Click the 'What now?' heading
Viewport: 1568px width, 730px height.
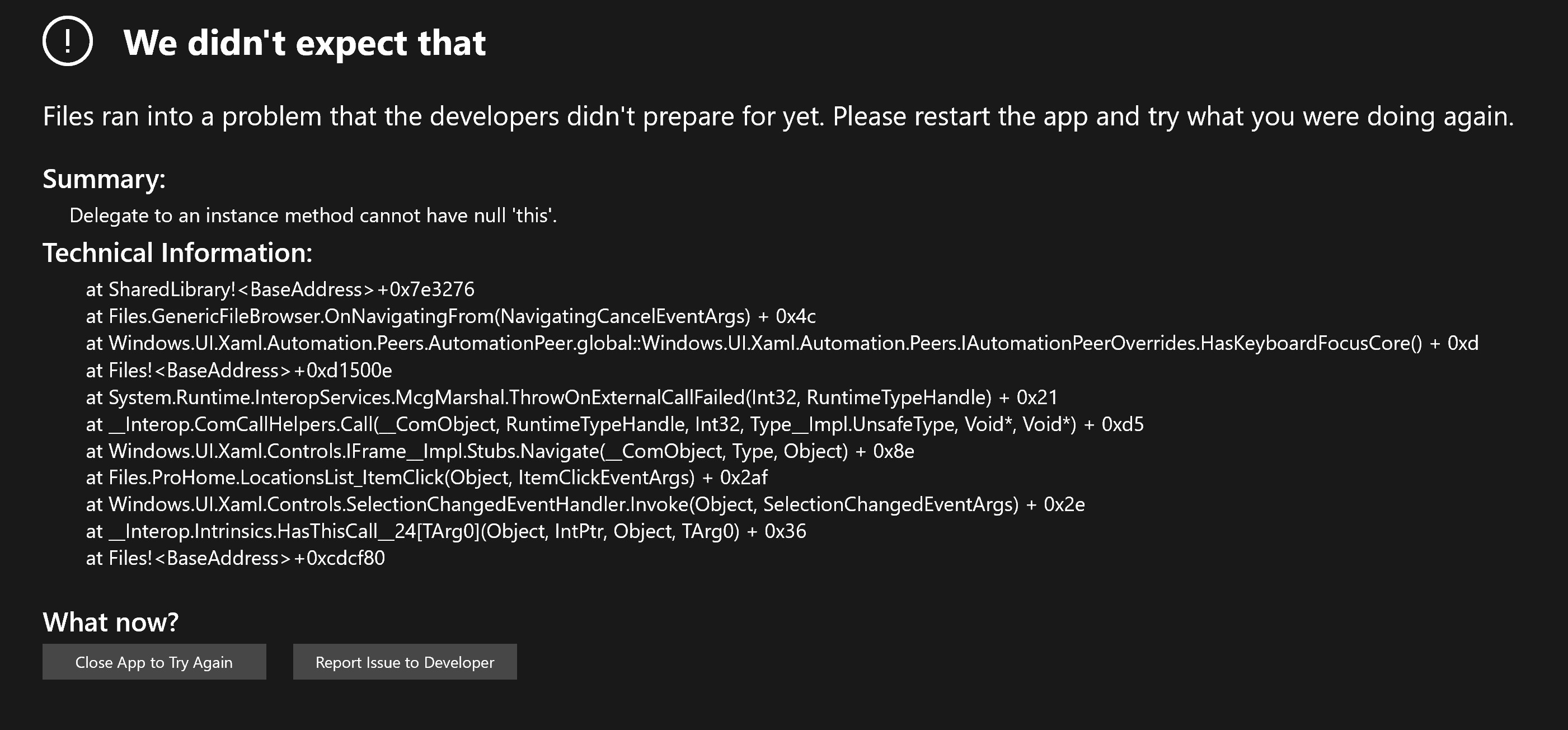(111, 622)
